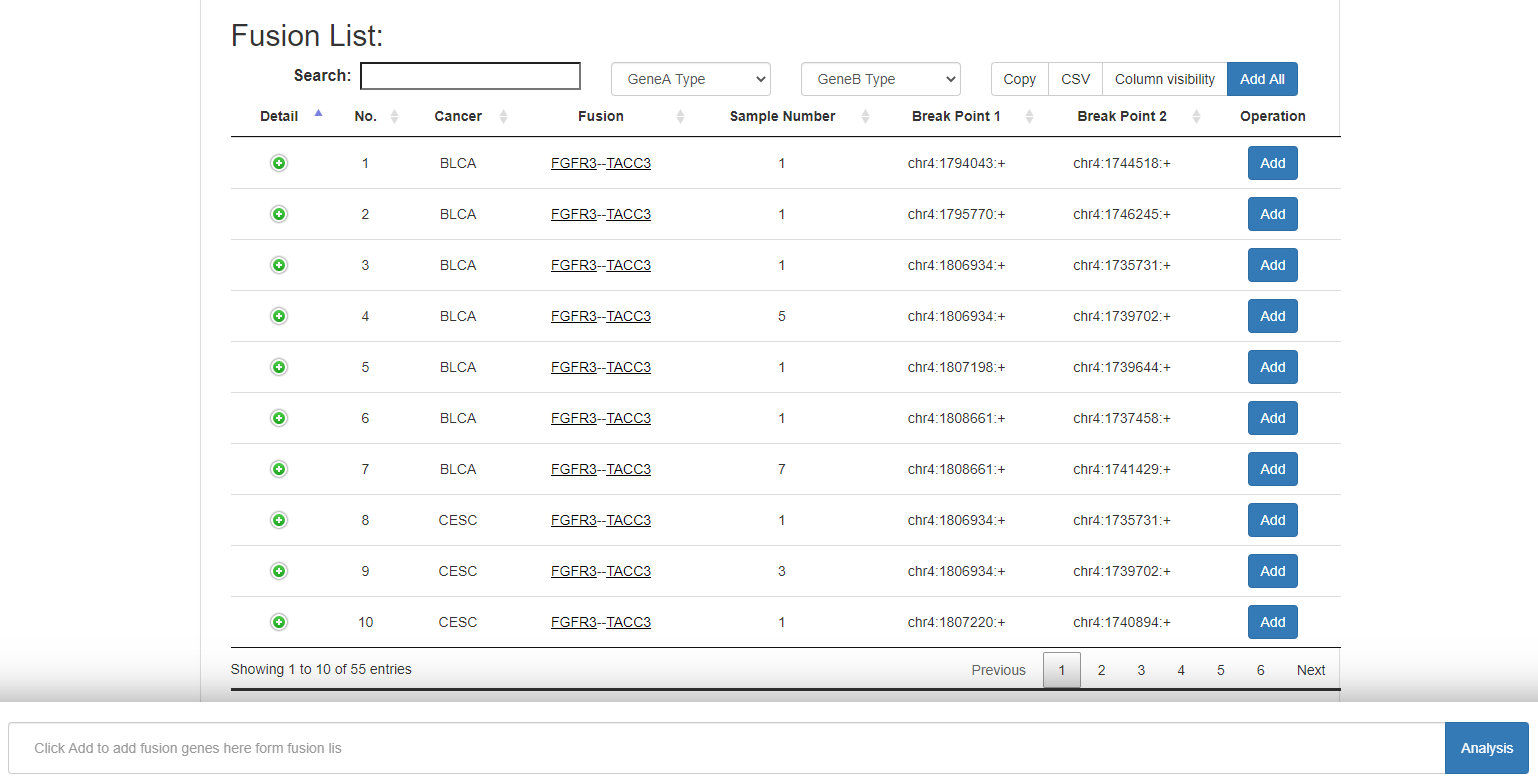Select break point chr4:1795770:+ cell
The width and height of the screenshot is (1538, 782).
[956, 214]
